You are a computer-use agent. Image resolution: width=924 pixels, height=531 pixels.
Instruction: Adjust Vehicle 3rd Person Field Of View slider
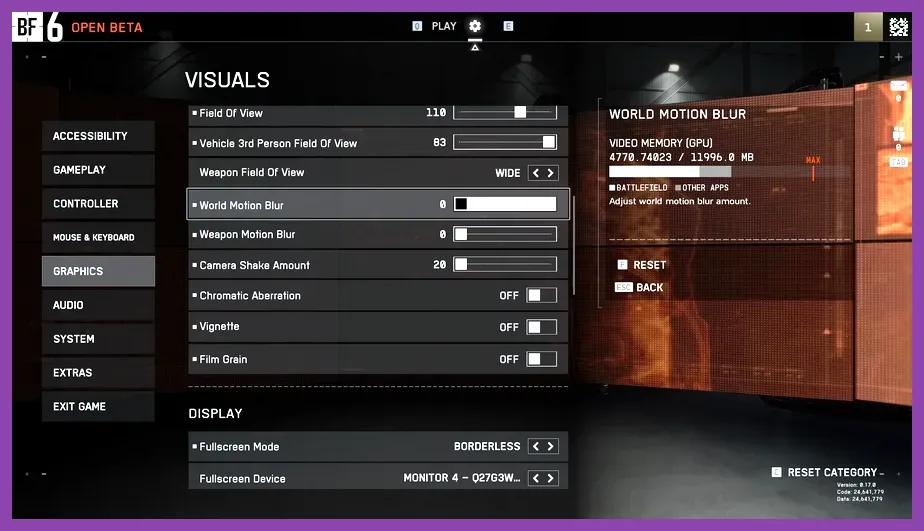tap(505, 142)
